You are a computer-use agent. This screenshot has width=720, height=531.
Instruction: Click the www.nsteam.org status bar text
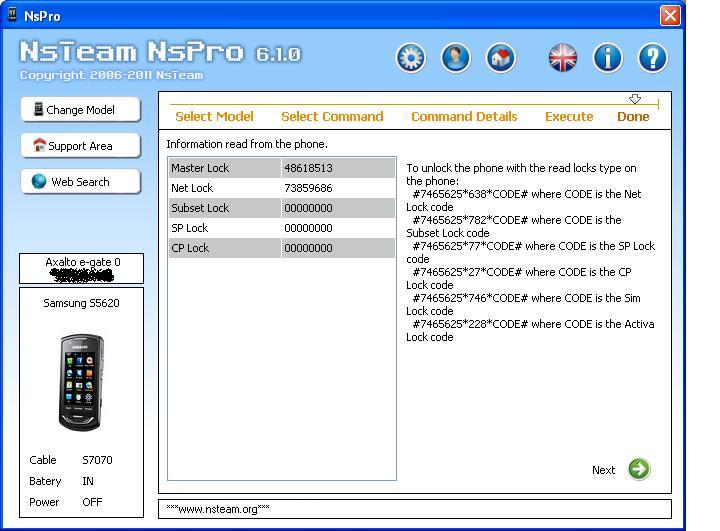218,509
